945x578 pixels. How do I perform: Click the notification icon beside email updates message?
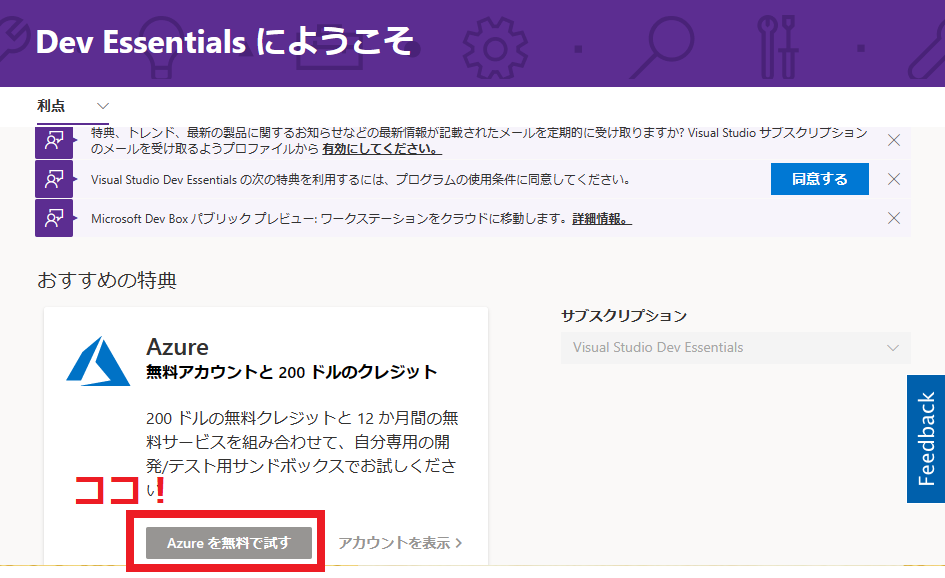click(54, 140)
